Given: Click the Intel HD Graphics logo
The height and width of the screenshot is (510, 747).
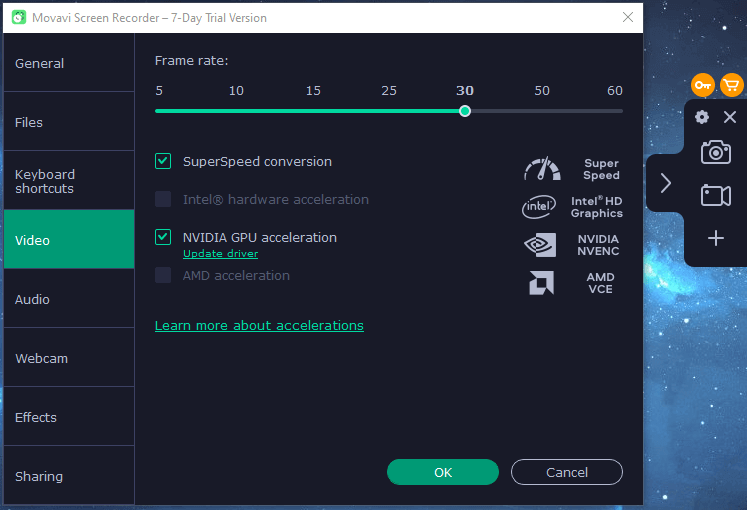Looking at the screenshot, I should point(539,207).
